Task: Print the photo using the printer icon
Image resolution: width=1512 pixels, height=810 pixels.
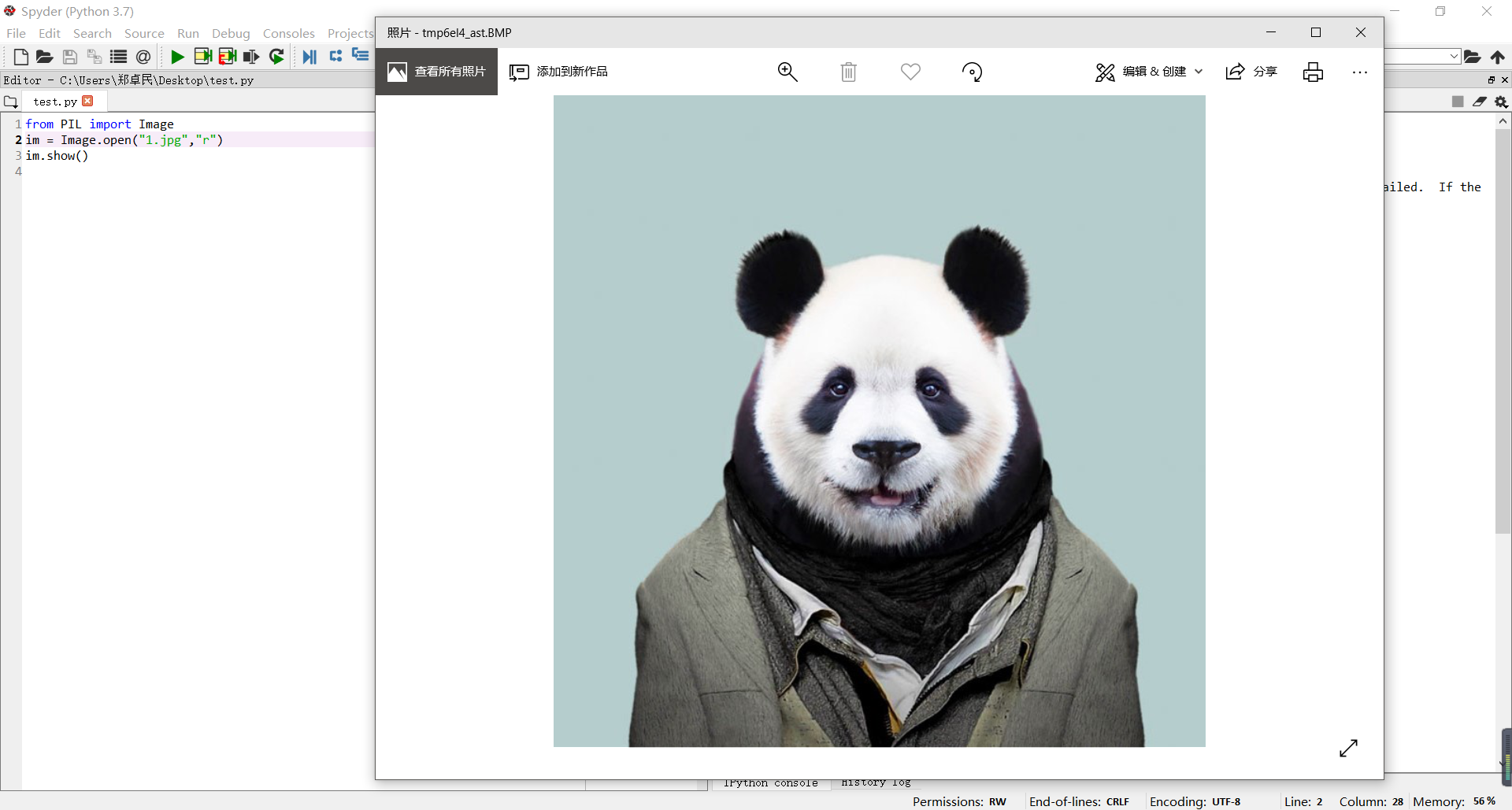Action: [1313, 72]
